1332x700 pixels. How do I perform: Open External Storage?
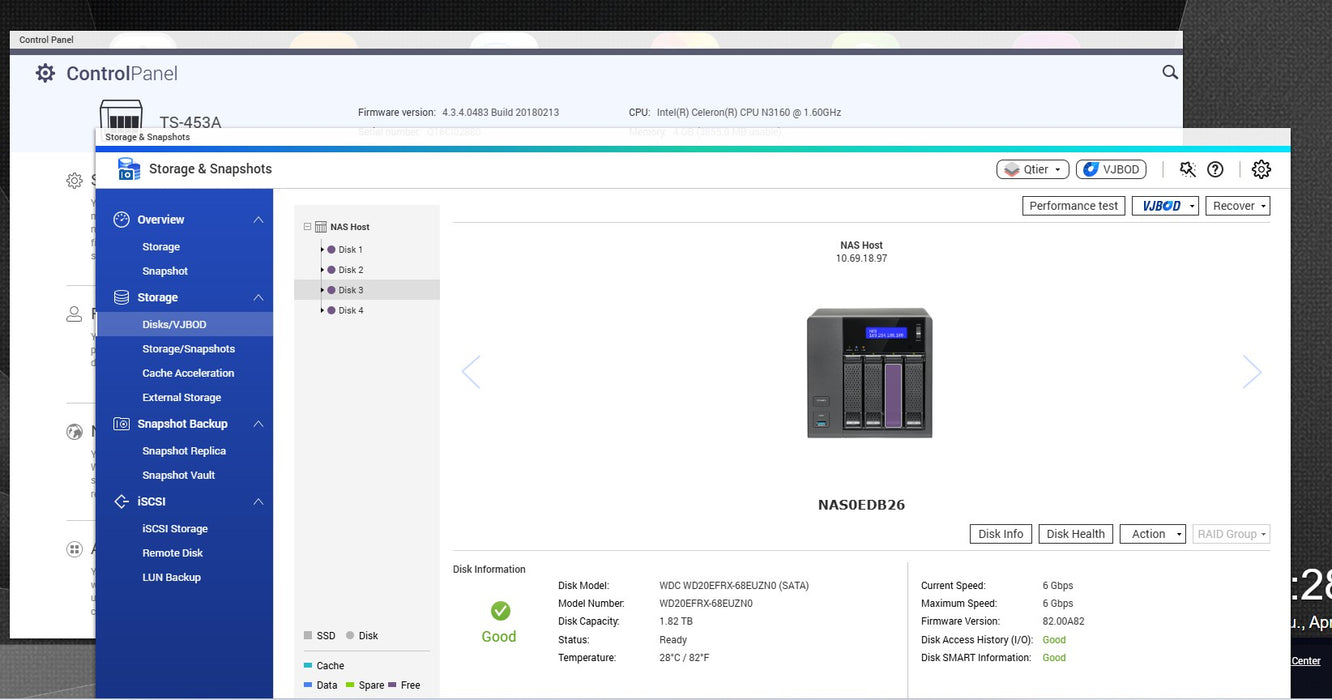182,397
